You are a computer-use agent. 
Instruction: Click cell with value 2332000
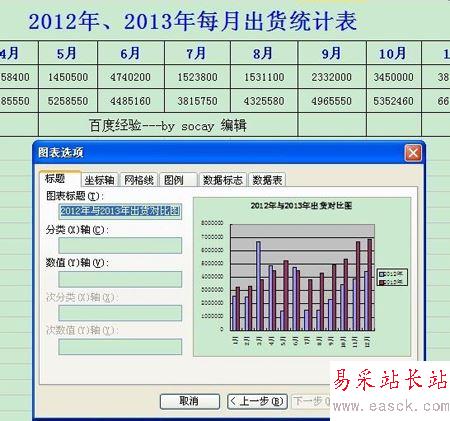(x=332, y=77)
